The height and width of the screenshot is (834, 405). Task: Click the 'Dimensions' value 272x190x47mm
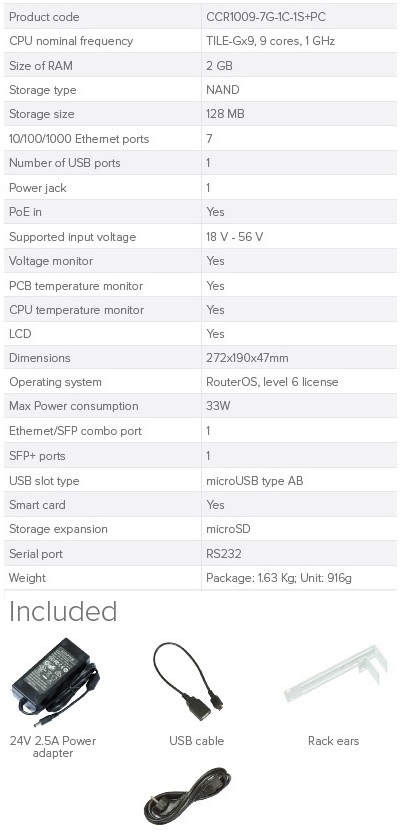click(247, 358)
